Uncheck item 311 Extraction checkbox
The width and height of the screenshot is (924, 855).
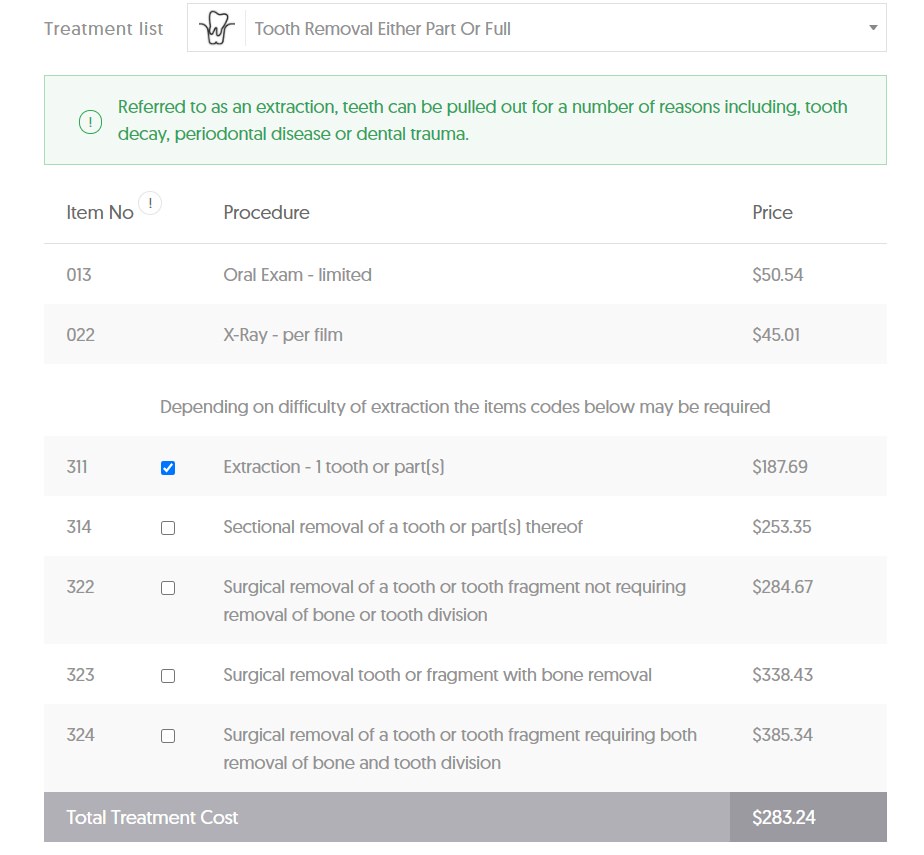coord(168,468)
